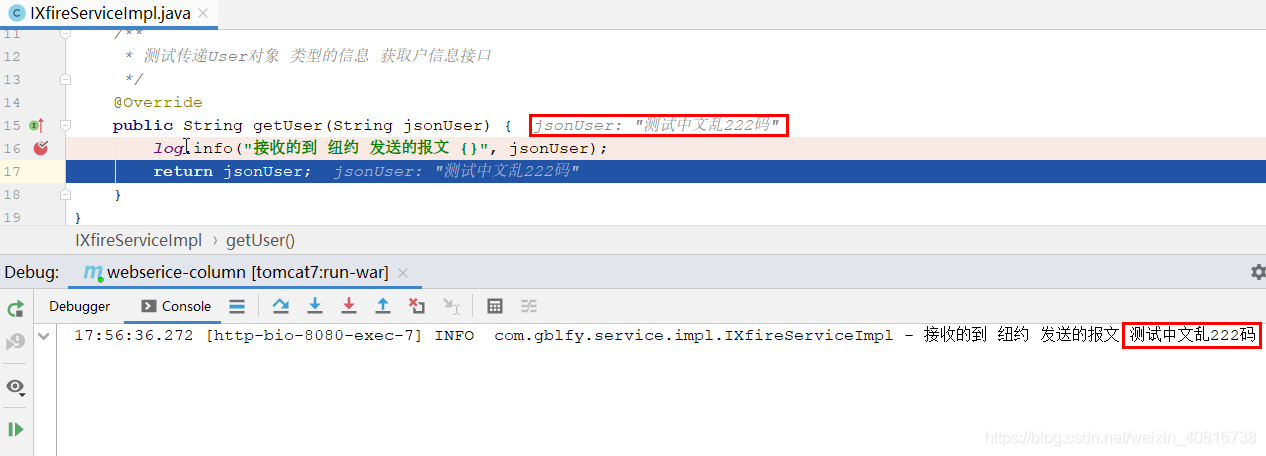
Task: Click the log.info statement on line 16
Action: [x=380, y=148]
